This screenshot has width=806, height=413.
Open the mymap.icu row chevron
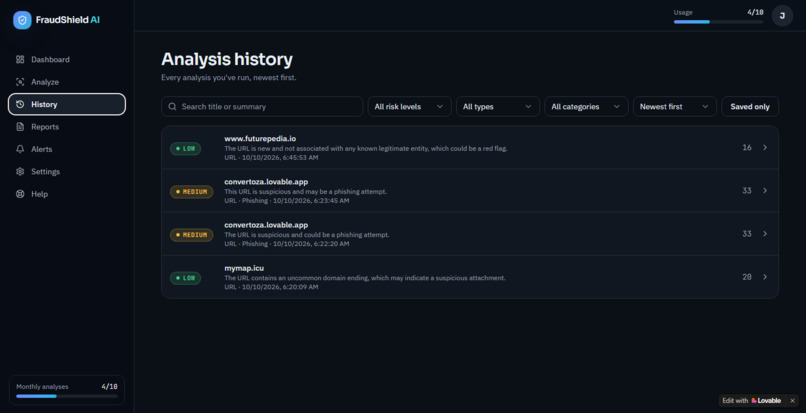click(765, 277)
